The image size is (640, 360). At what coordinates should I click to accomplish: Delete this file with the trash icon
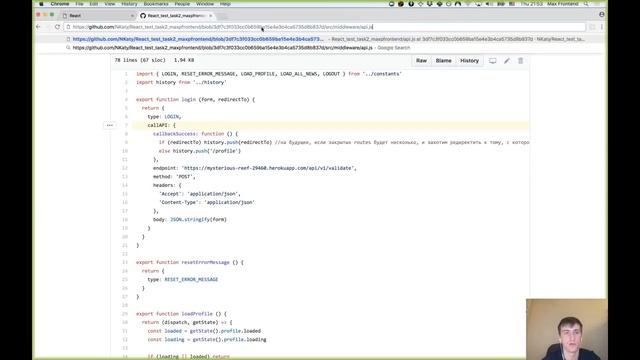pos(520,61)
